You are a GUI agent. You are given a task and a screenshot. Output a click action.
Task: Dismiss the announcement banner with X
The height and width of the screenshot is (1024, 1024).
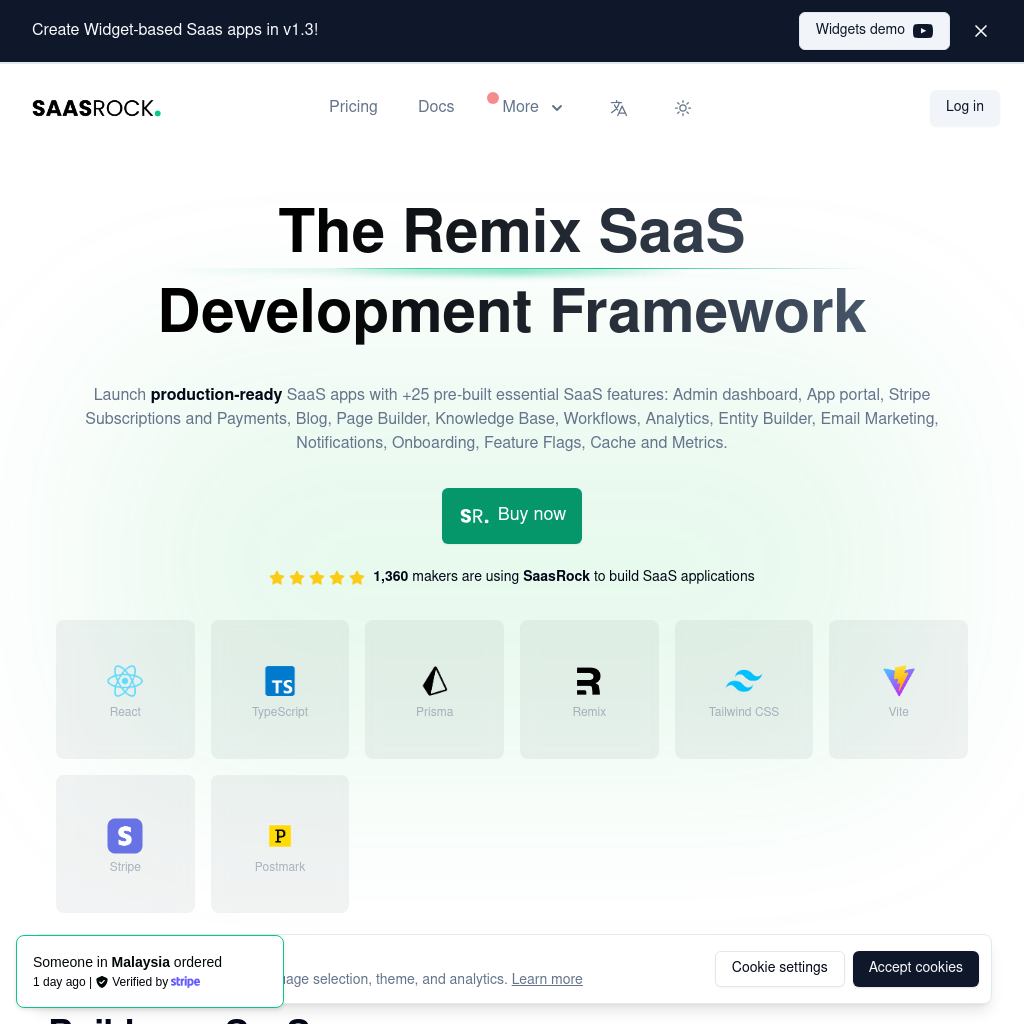(980, 31)
